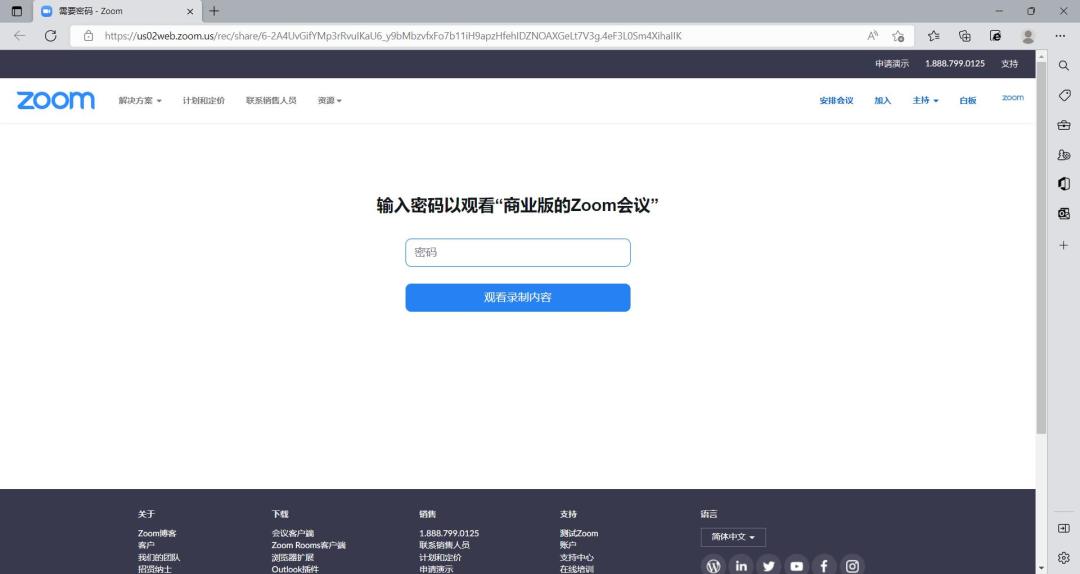Toggle the sidebar visibility icon
1080x574 pixels.
coord(1063,529)
